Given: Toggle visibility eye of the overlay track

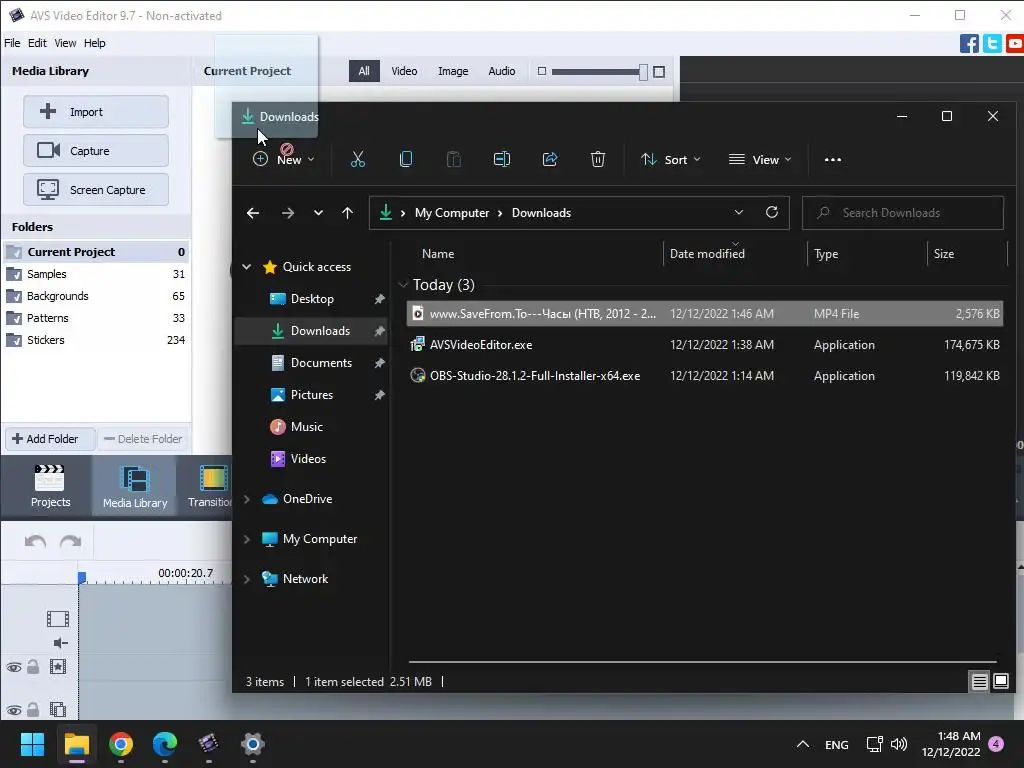Looking at the screenshot, I should [14, 710].
